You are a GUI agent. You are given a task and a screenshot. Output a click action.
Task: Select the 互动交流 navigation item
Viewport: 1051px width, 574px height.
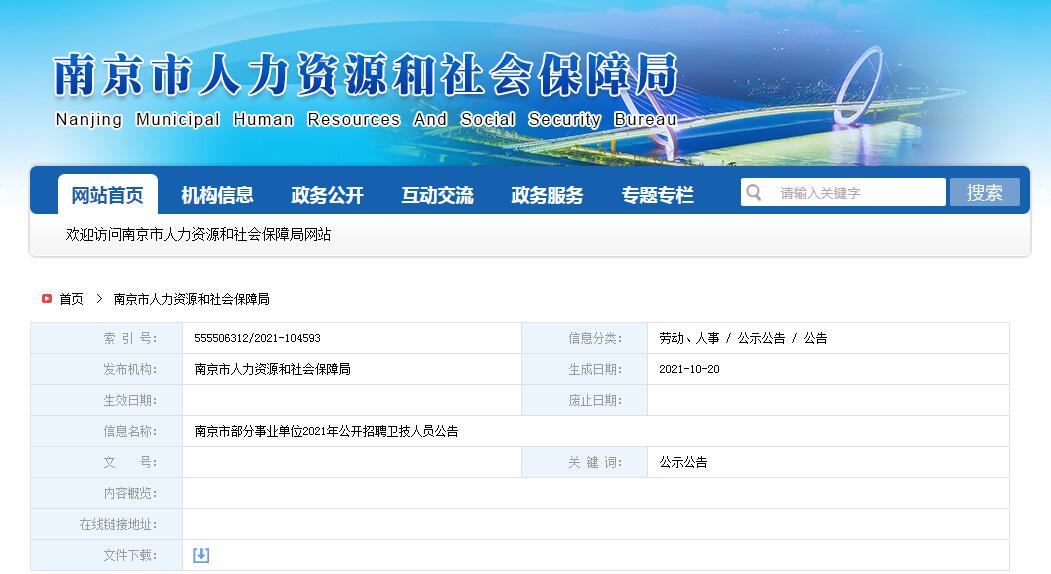(x=437, y=195)
